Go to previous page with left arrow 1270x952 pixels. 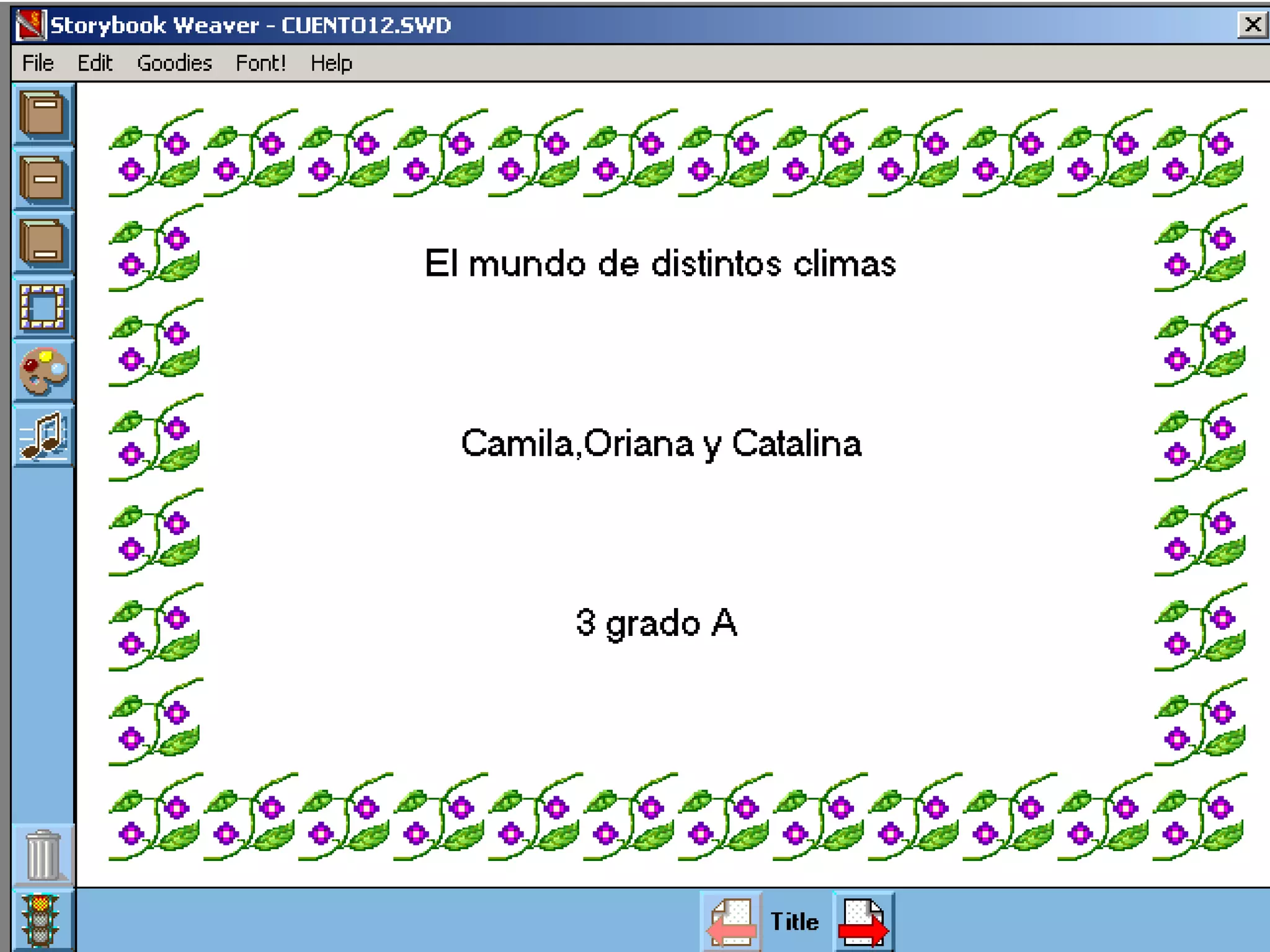point(732,922)
